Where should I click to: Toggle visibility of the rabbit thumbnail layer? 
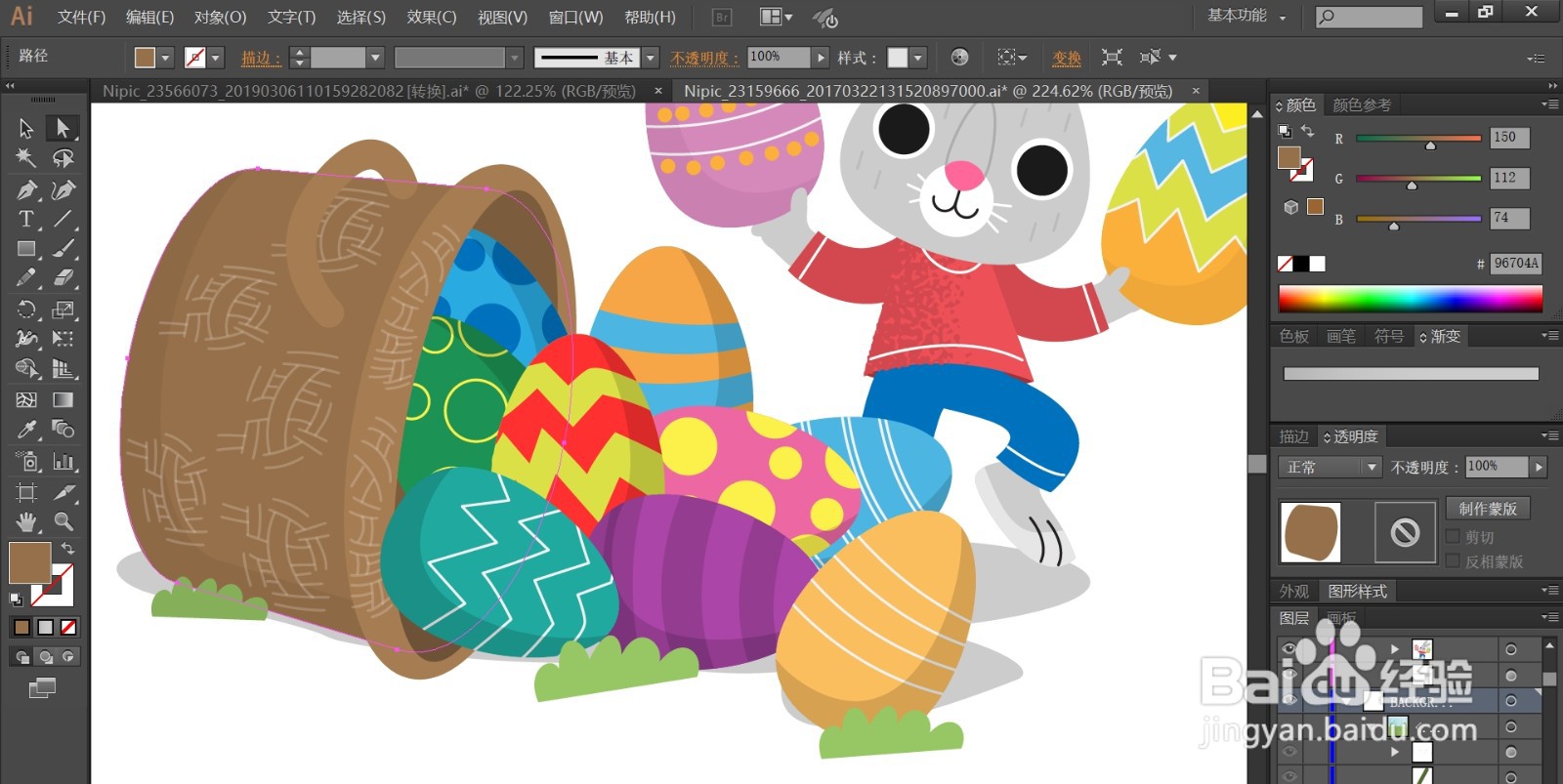point(1288,649)
